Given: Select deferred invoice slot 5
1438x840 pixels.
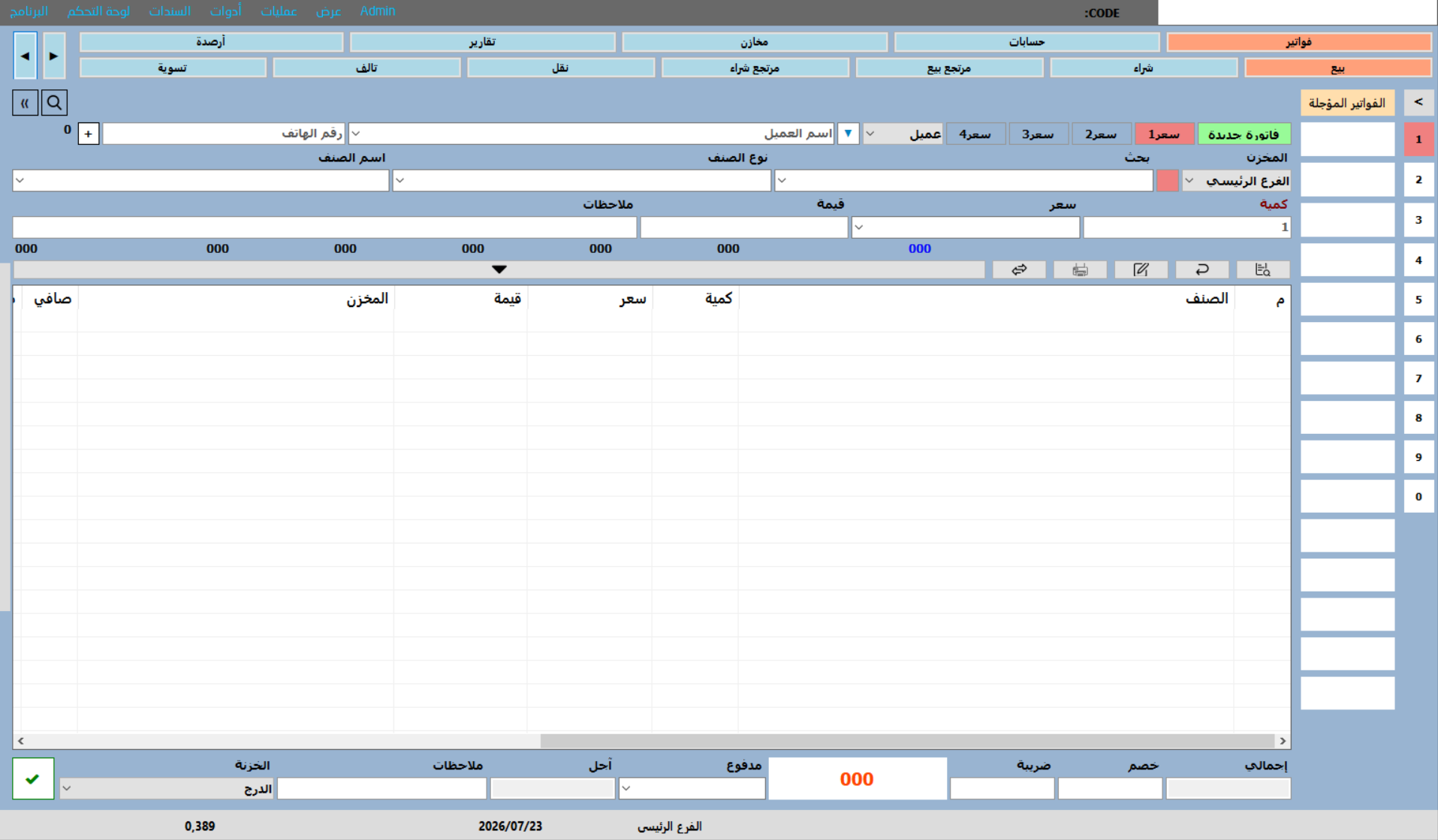Looking at the screenshot, I should tap(1418, 300).
